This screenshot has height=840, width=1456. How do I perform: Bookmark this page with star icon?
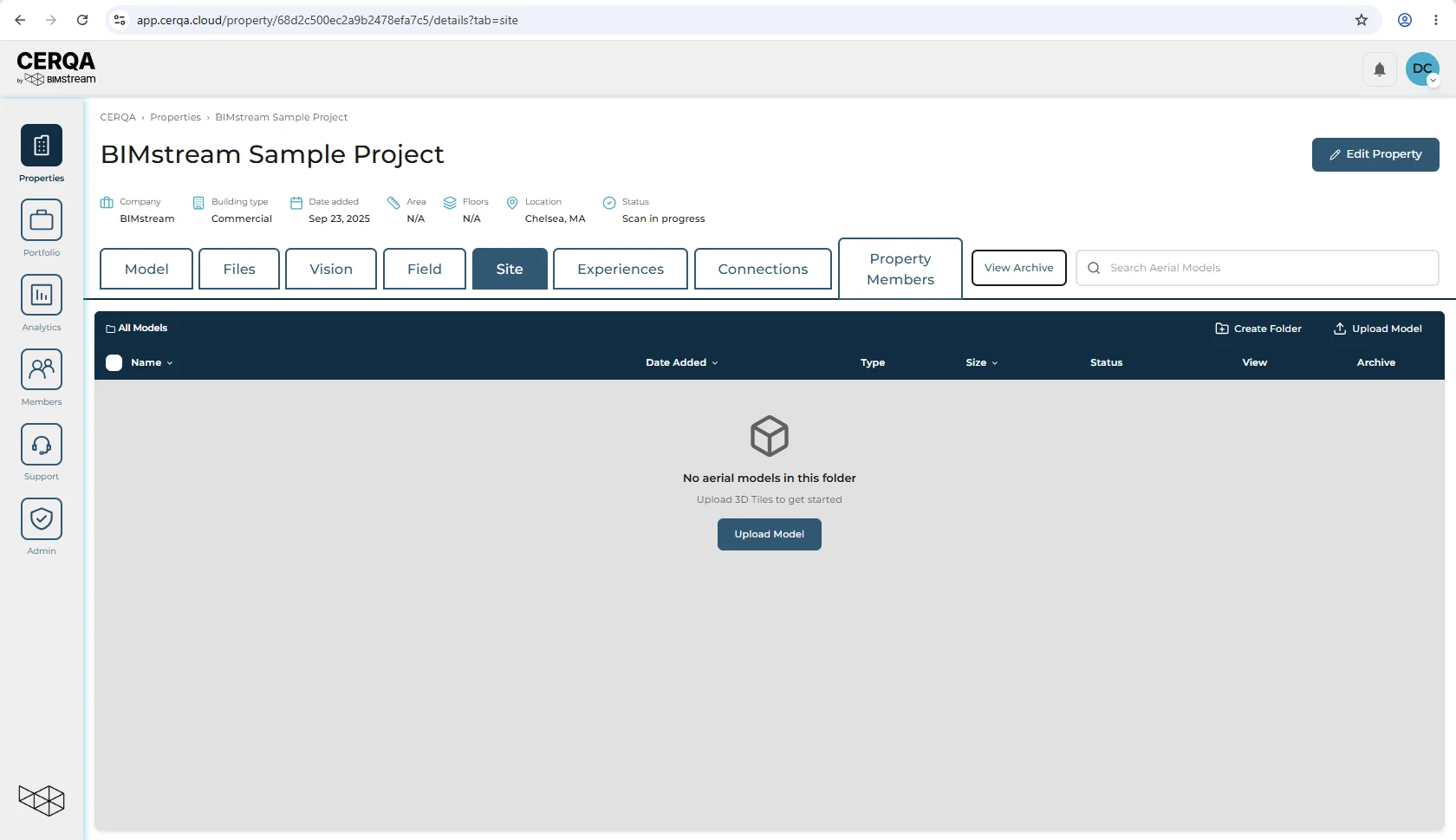coord(1362,20)
